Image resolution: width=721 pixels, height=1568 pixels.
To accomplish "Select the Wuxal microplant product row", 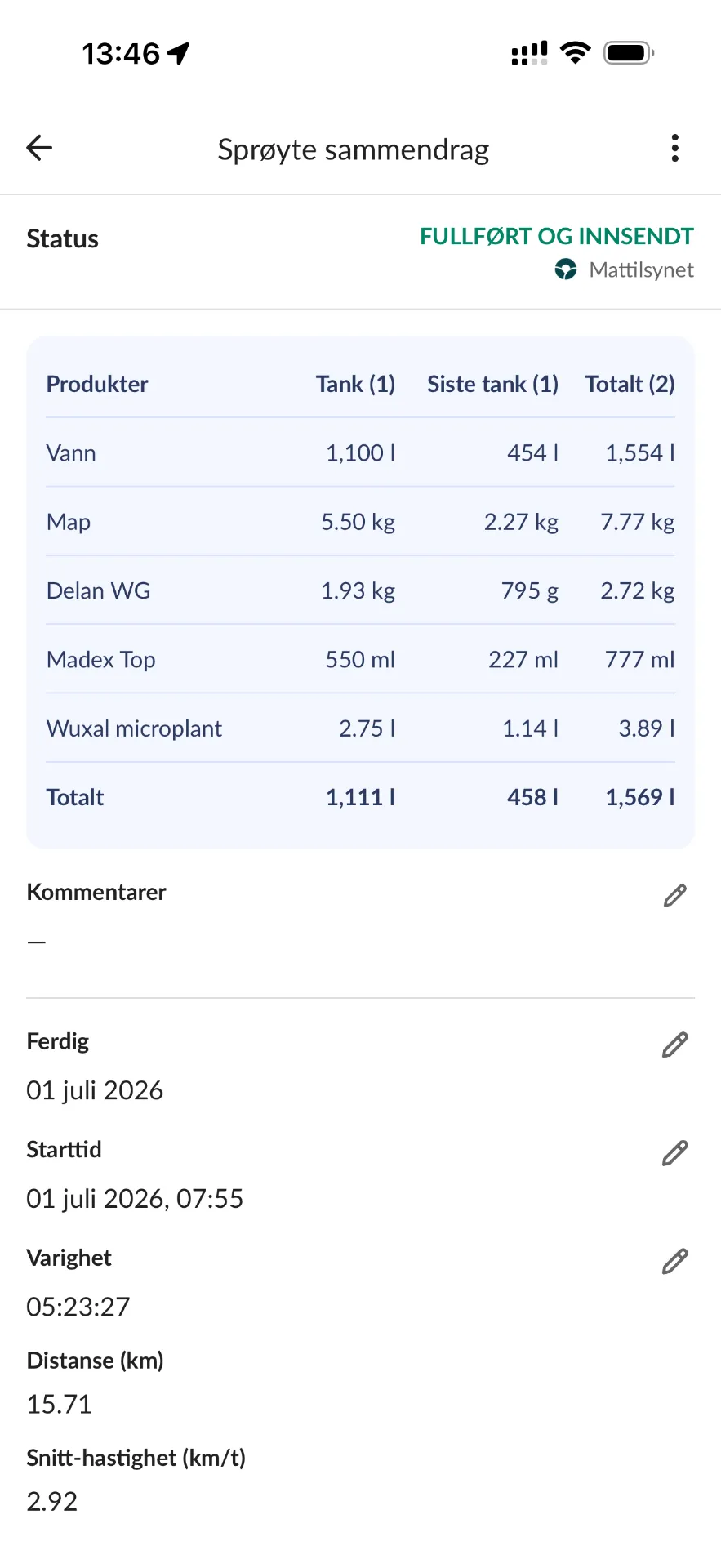I will click(x=360, y=728).
